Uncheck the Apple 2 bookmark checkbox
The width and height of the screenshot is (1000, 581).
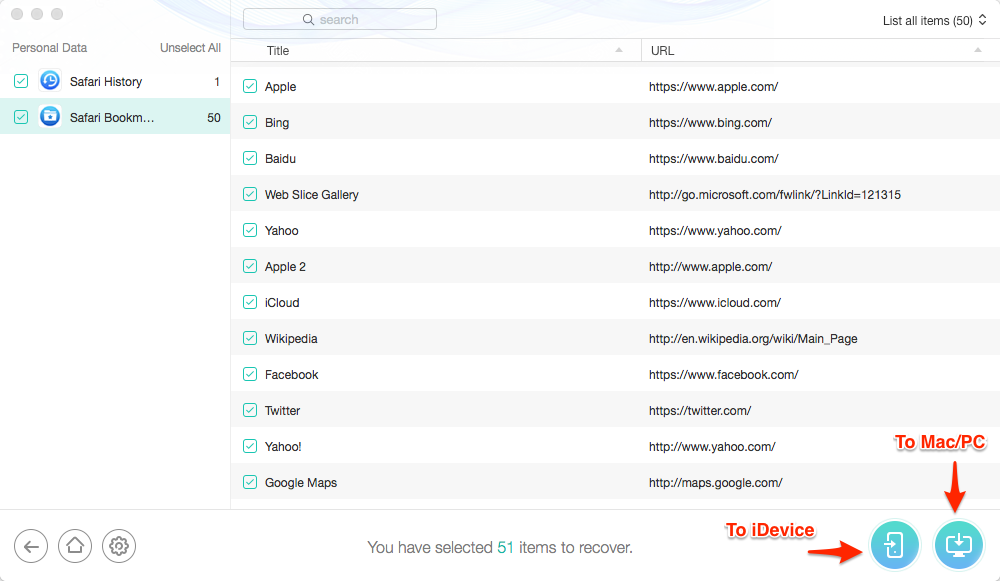click(250, 266)
